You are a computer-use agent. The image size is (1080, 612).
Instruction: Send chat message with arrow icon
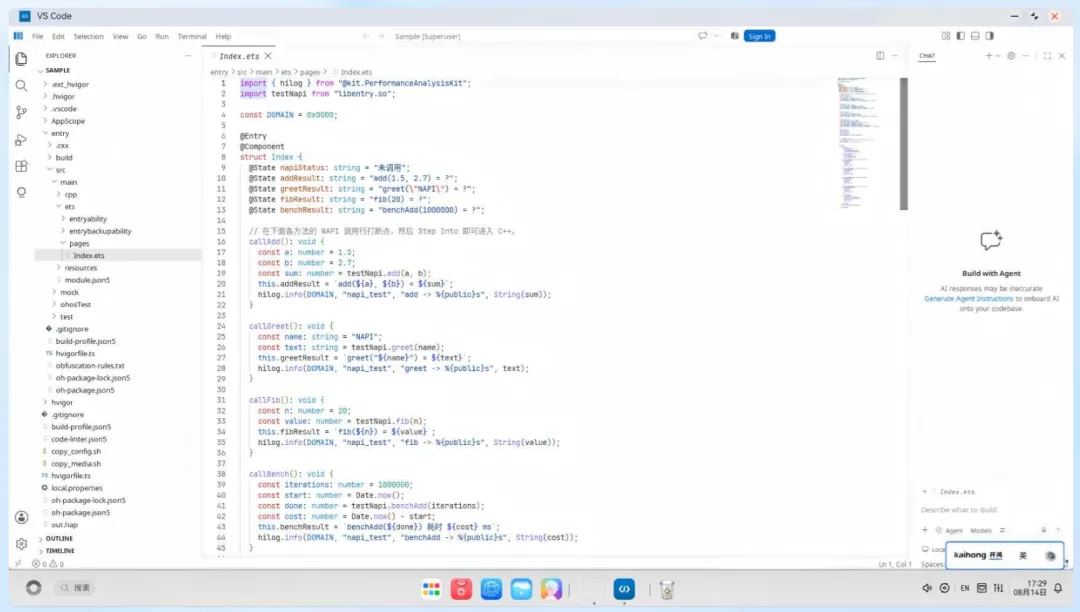[1058, 530]
